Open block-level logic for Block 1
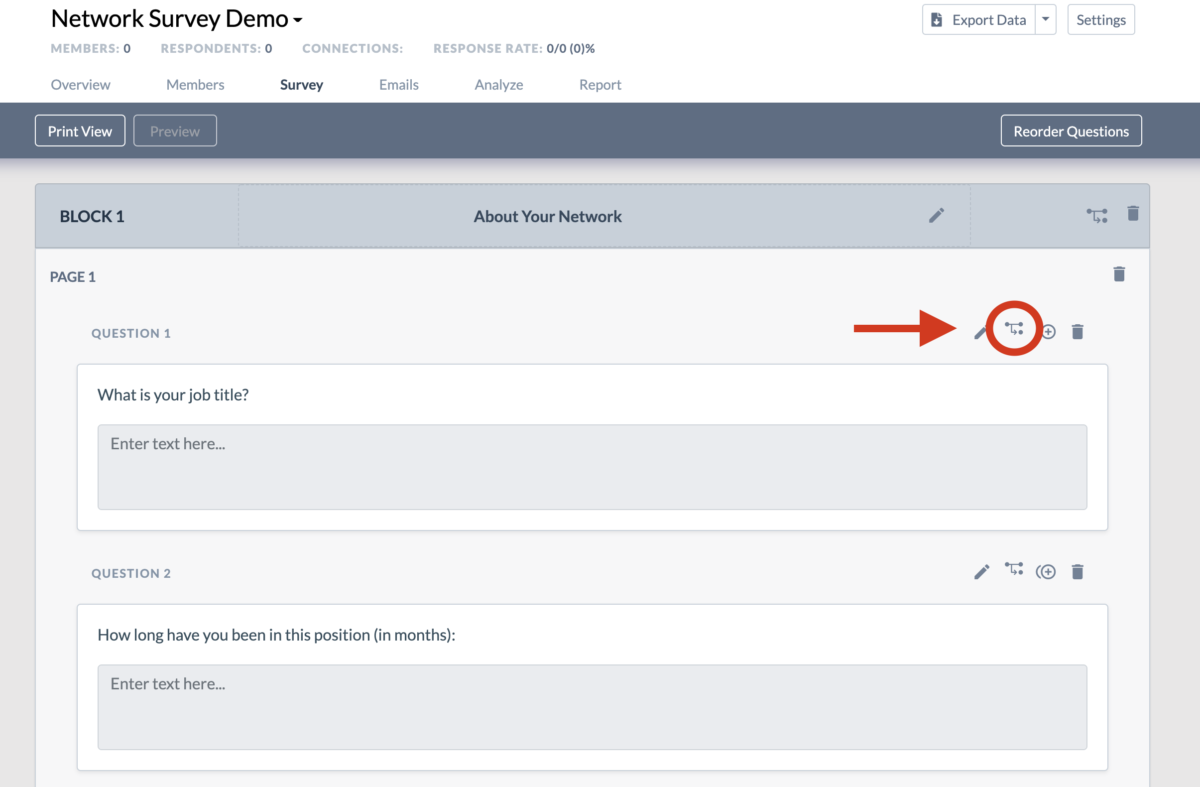 pos(1097,214)
